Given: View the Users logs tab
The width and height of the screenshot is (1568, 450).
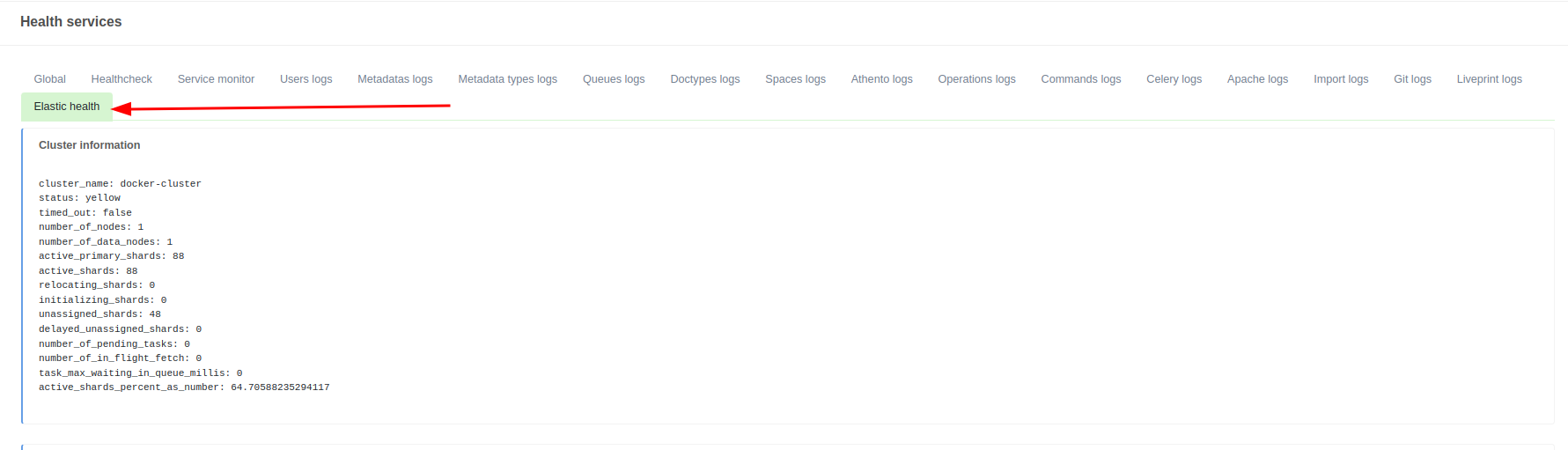Looking at the screenshot, I should click(306, 79).
